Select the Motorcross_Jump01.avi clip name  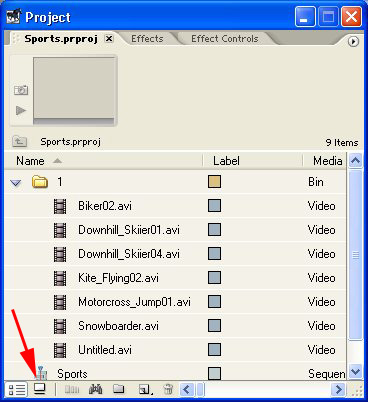pos(134,302)
